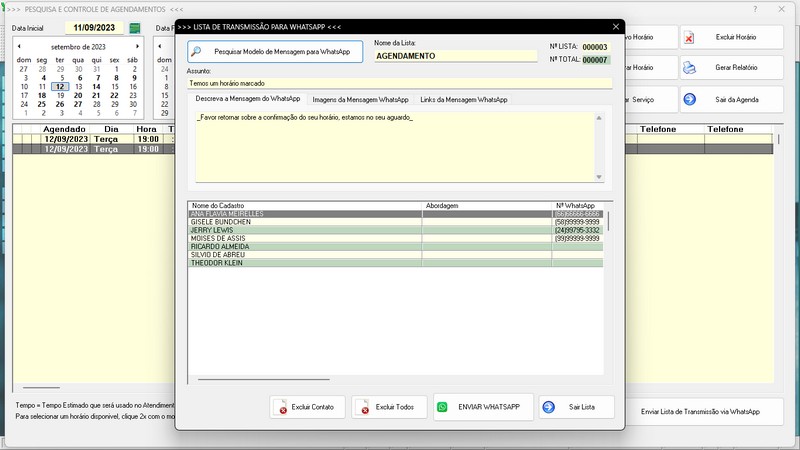
Task: Click the red X icon on Excluir Todos
Action: 365,408
